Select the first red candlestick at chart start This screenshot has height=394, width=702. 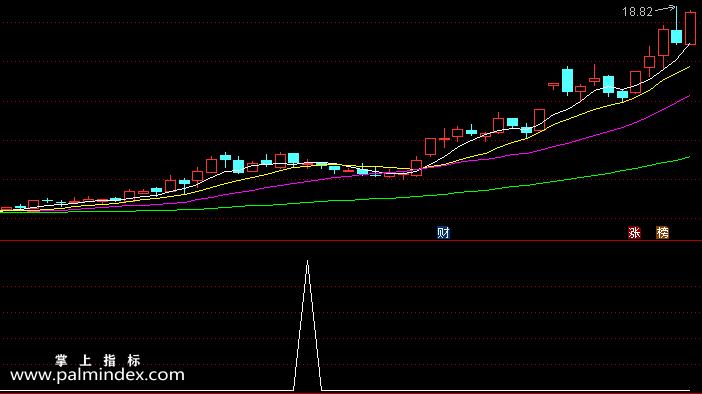click(6, 209)
